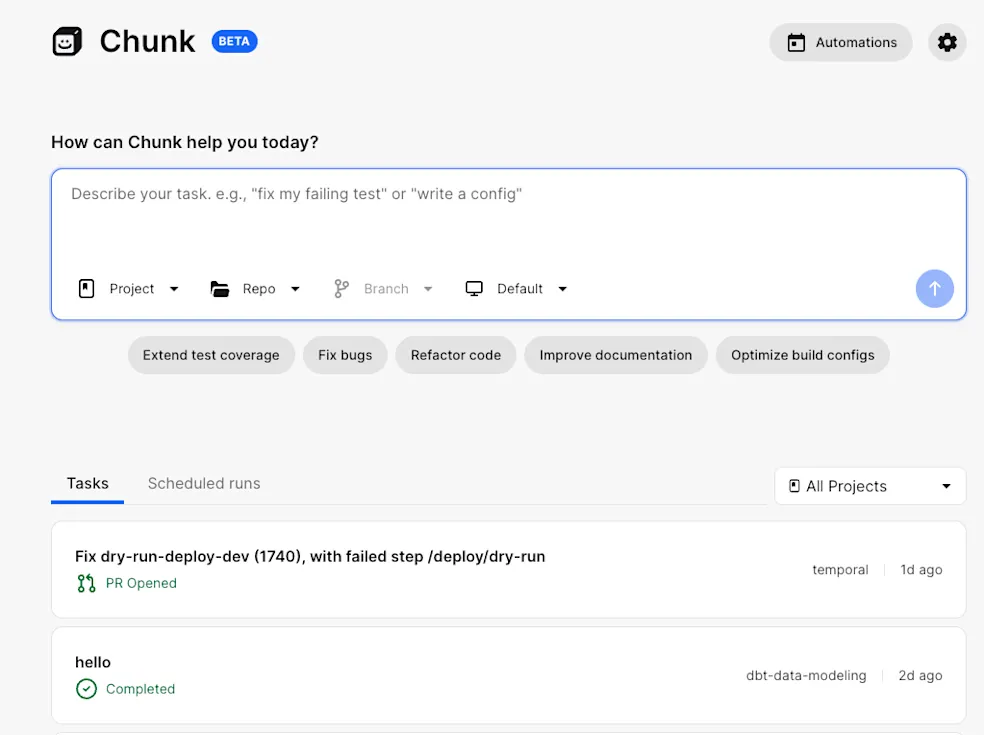Switch to the Tasks tab

[88, 484]
